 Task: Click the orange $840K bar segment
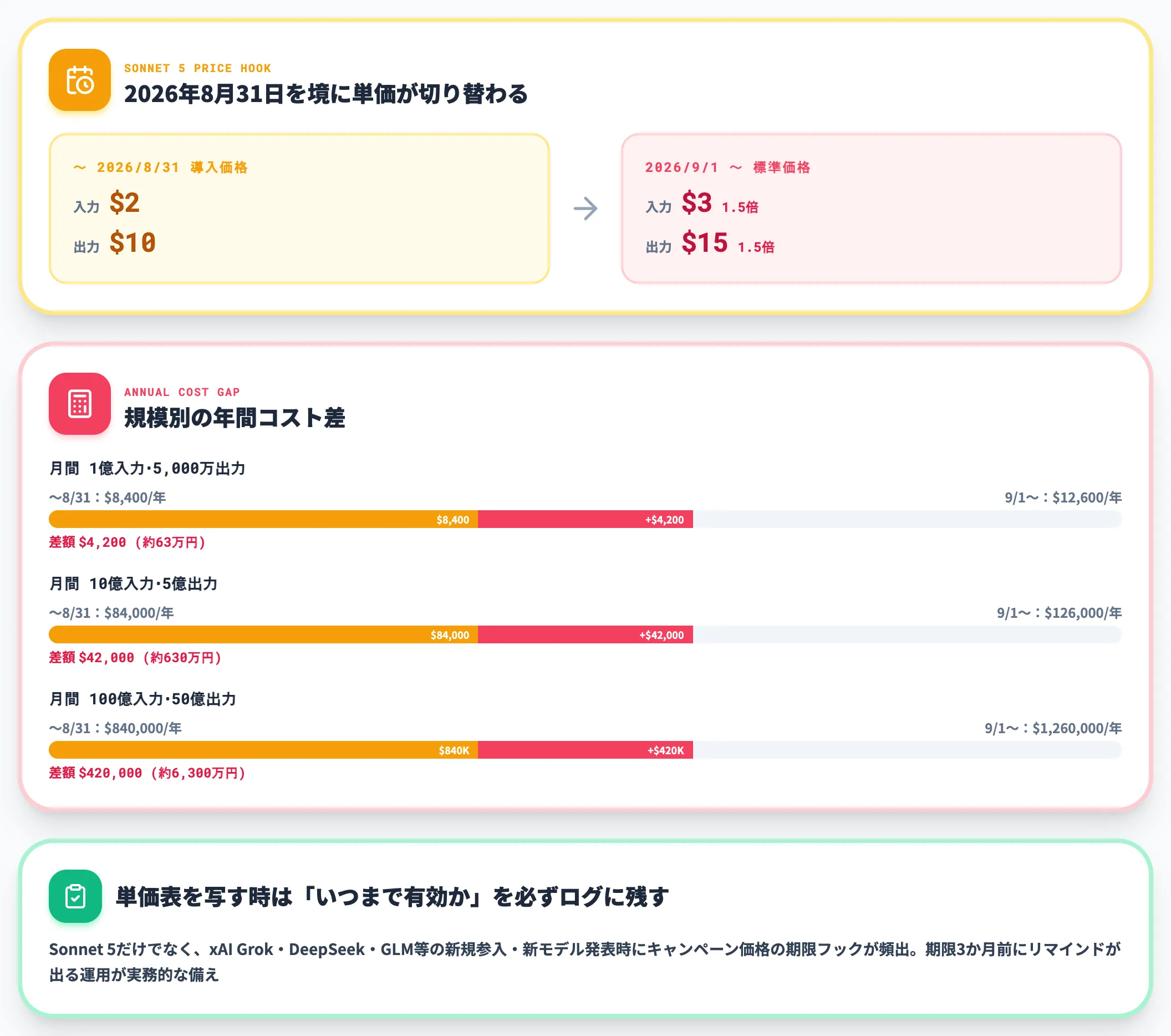click(263, 750)
